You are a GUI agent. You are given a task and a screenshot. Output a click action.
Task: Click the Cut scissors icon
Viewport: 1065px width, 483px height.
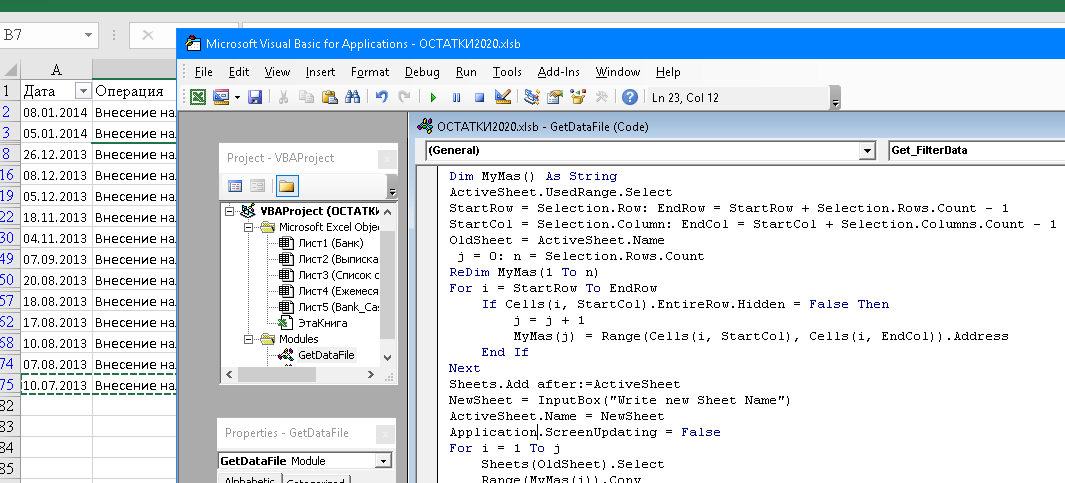coord(284,97)
